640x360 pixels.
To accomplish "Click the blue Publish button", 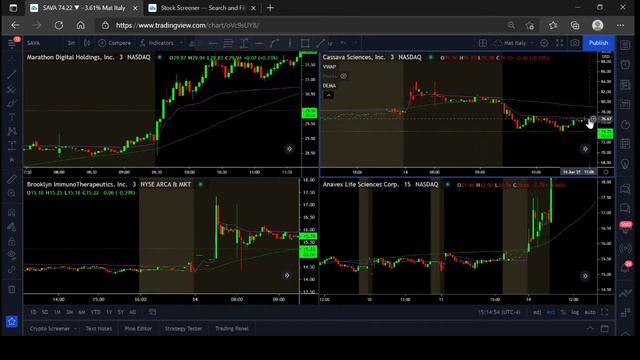I will pos(598,43).
